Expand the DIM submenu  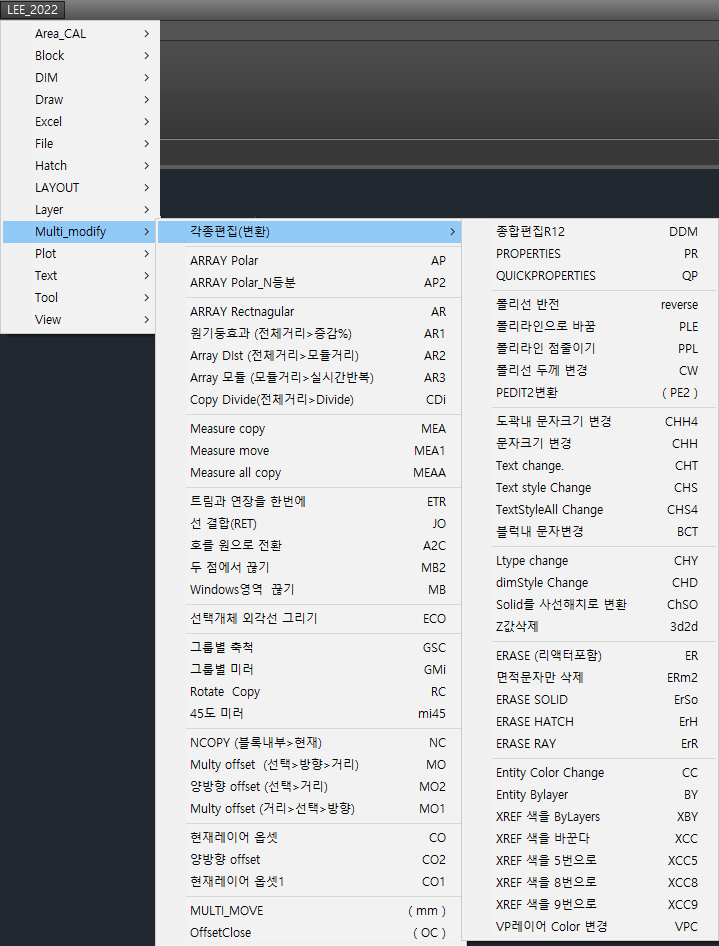(x=80, y=78)
